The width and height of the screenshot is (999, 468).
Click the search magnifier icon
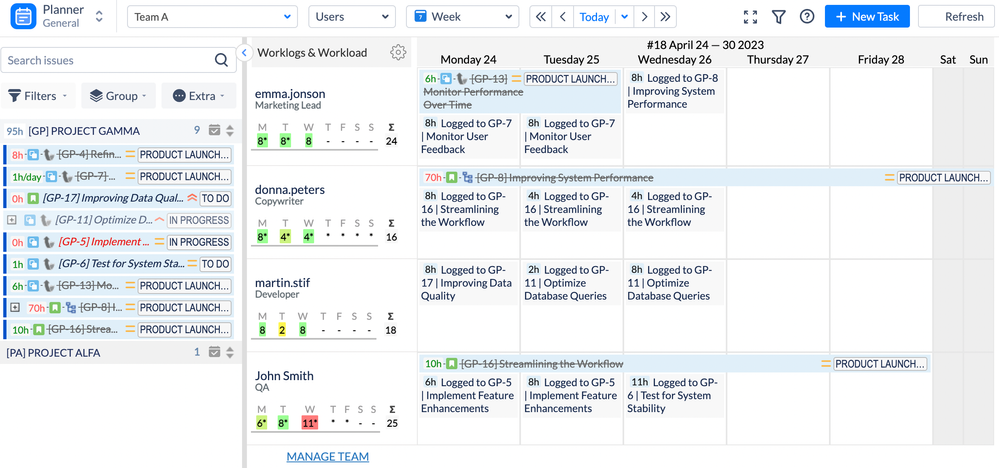[x=221, y=60]
